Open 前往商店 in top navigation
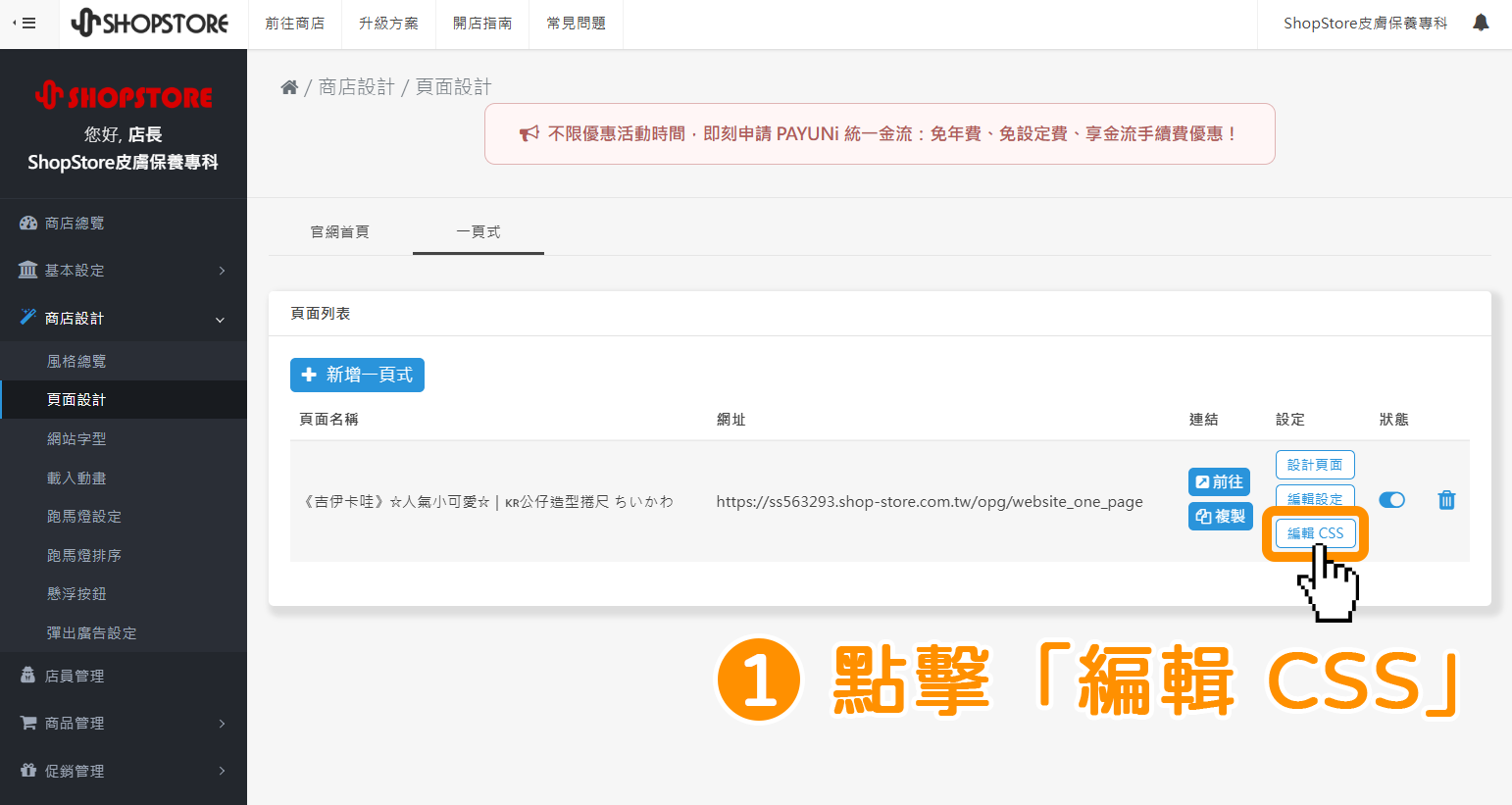Screen dimensions: 1512x805 pyautogui.click(x=294, y=24)
